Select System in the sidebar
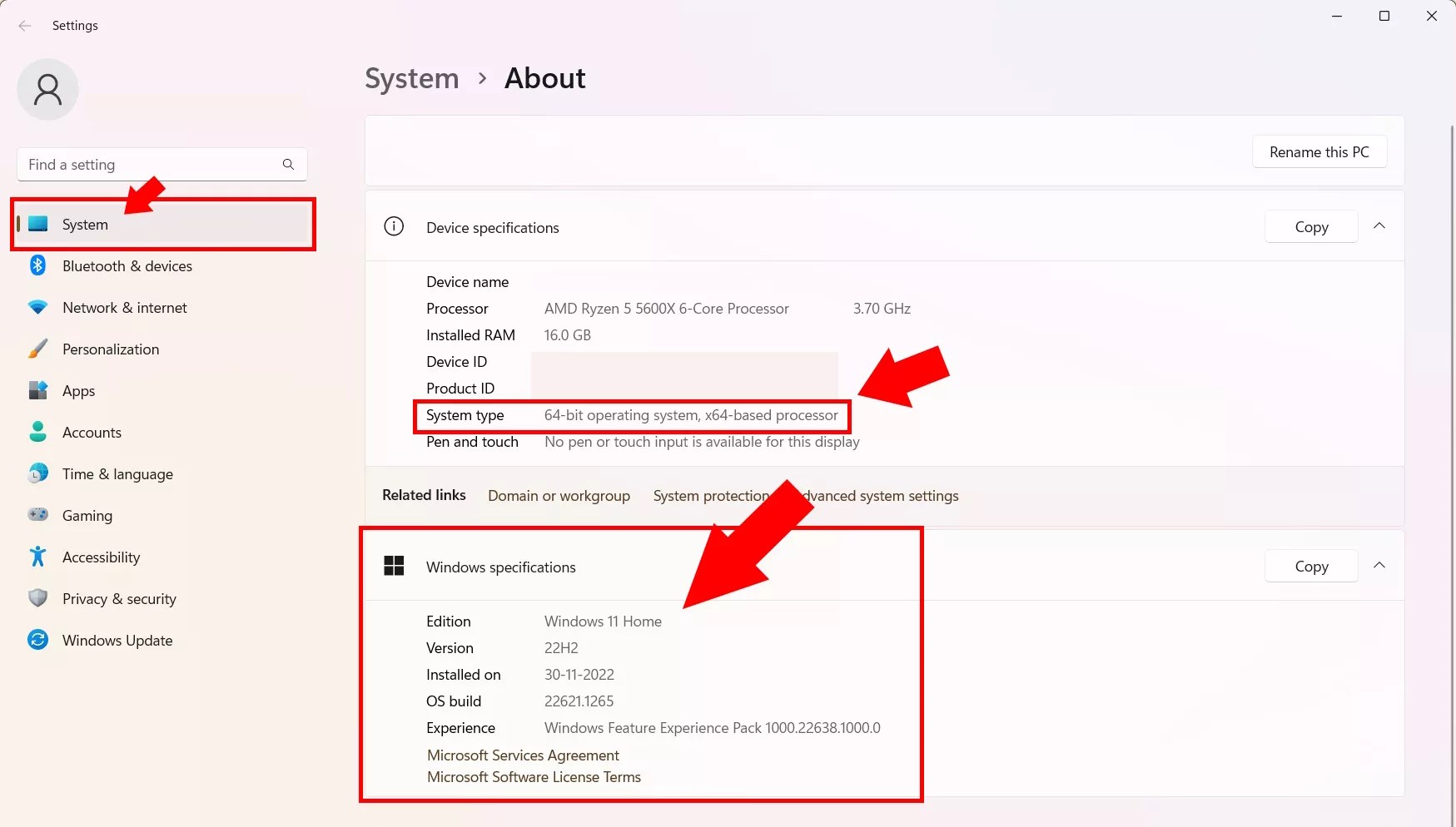The image size is (1456, 827). pyautogui.click(x=163, y=225)
